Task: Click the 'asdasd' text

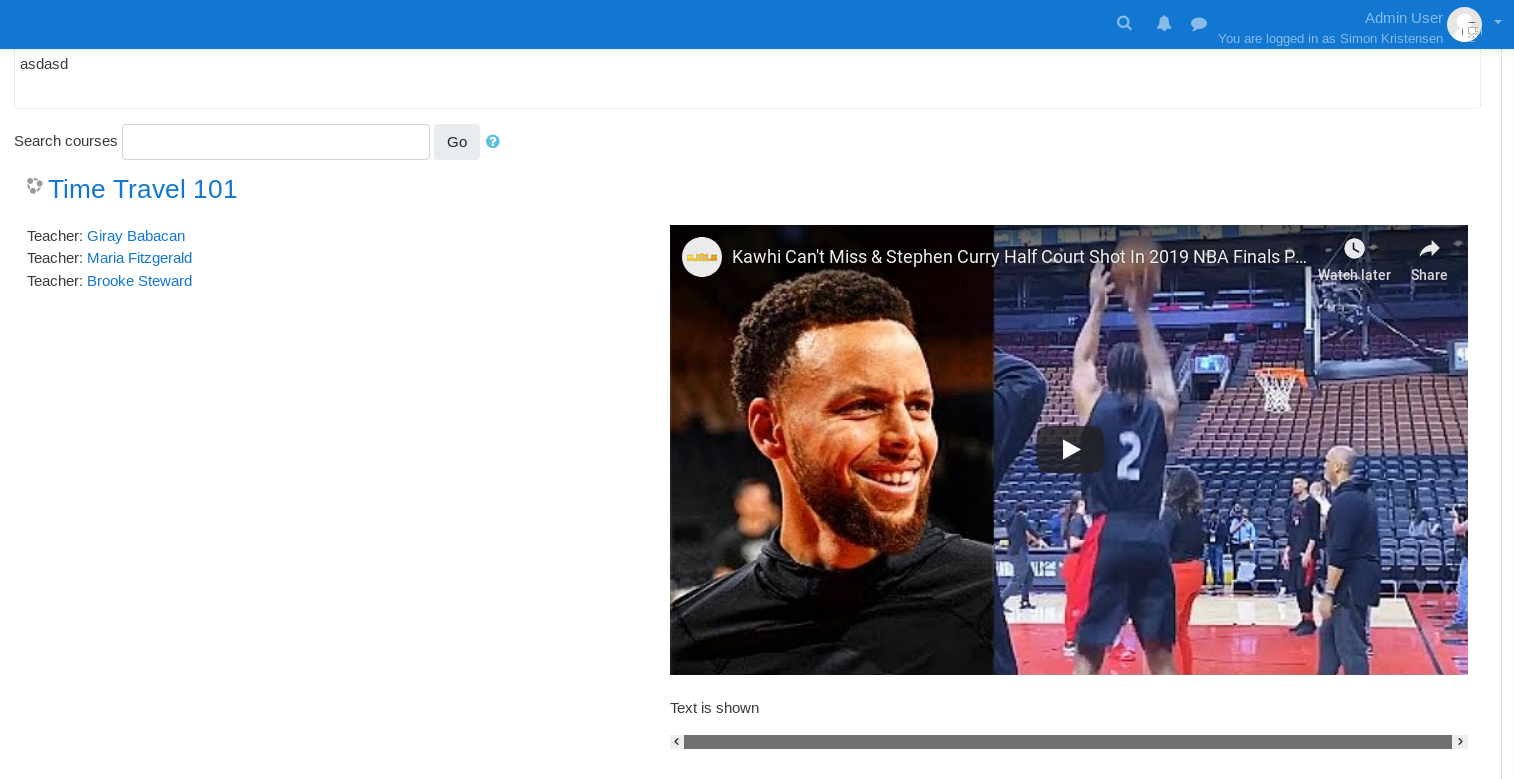Action: tap(44, 64)
